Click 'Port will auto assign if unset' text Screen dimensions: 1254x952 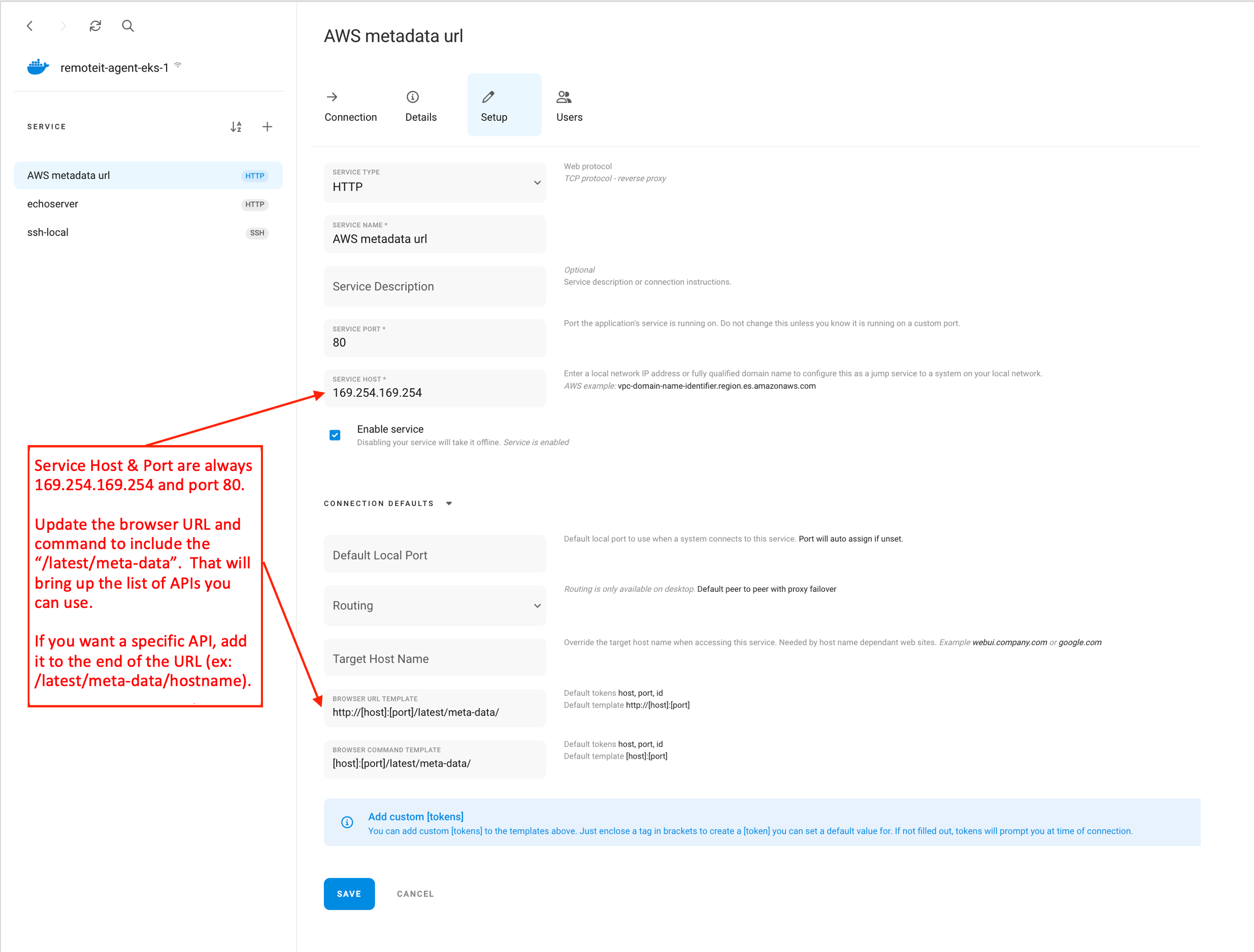(850, 539)
